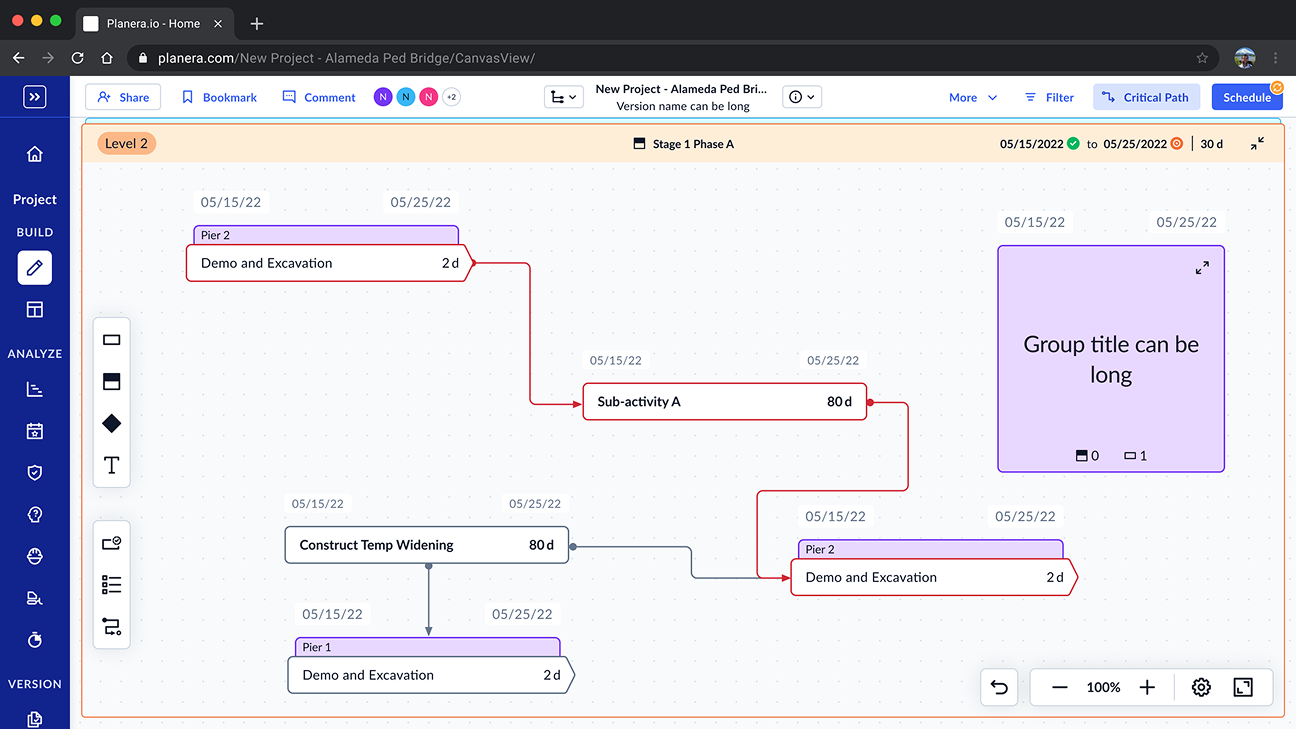Open canvas settings gear
This screenshot has height=729, width=1296.
coord(1201,687)
